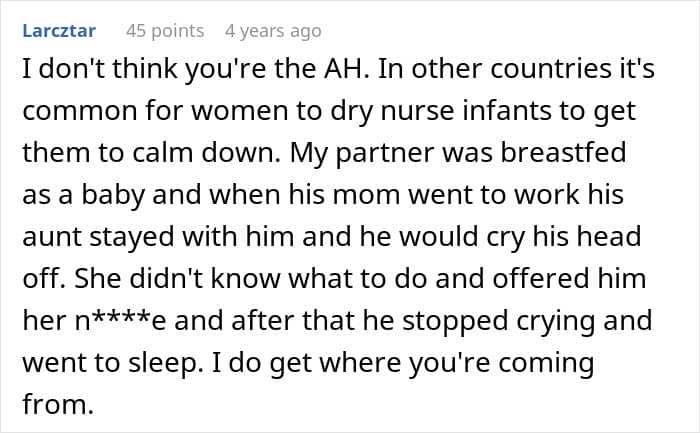Click the word common starting second line
Screen dimensions: 700x433
click(x=79, y=112)
